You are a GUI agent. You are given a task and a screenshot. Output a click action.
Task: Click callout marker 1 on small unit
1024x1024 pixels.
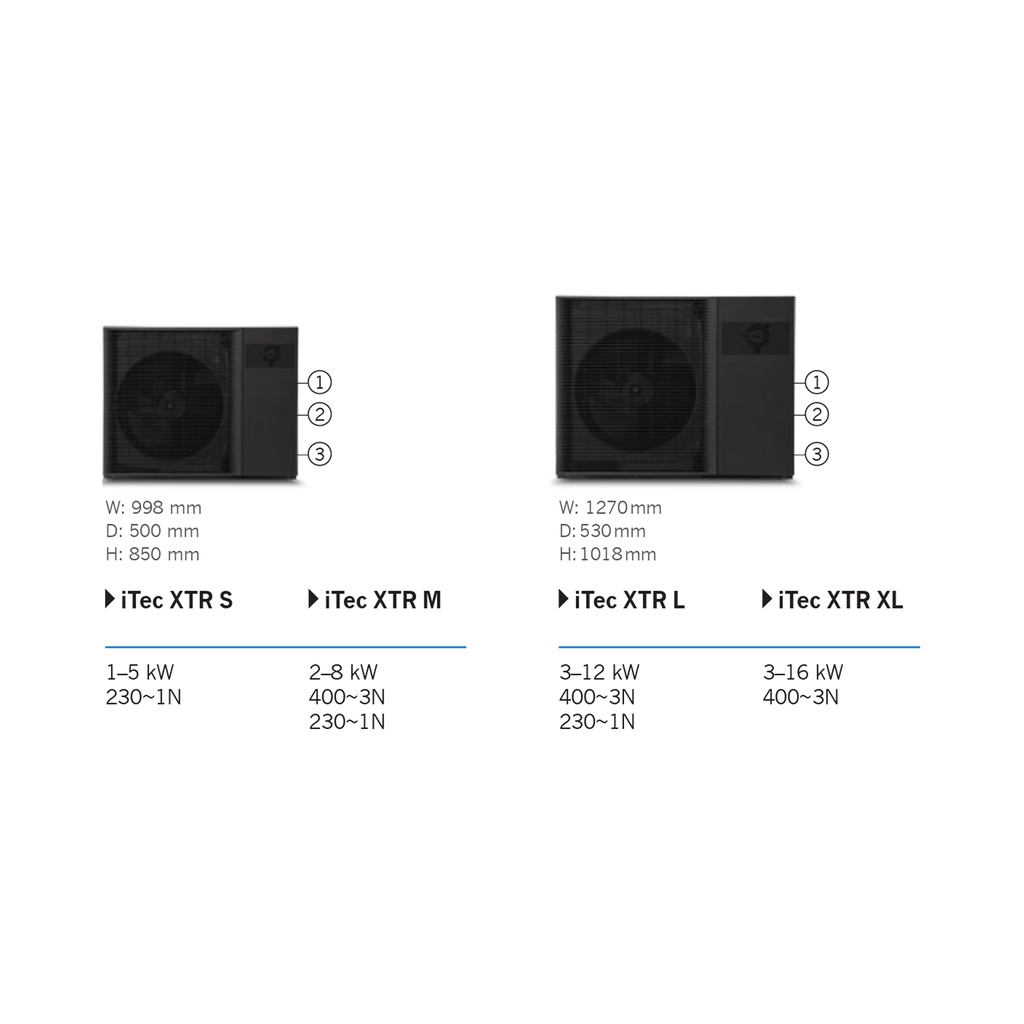click(x=319, y=382)
